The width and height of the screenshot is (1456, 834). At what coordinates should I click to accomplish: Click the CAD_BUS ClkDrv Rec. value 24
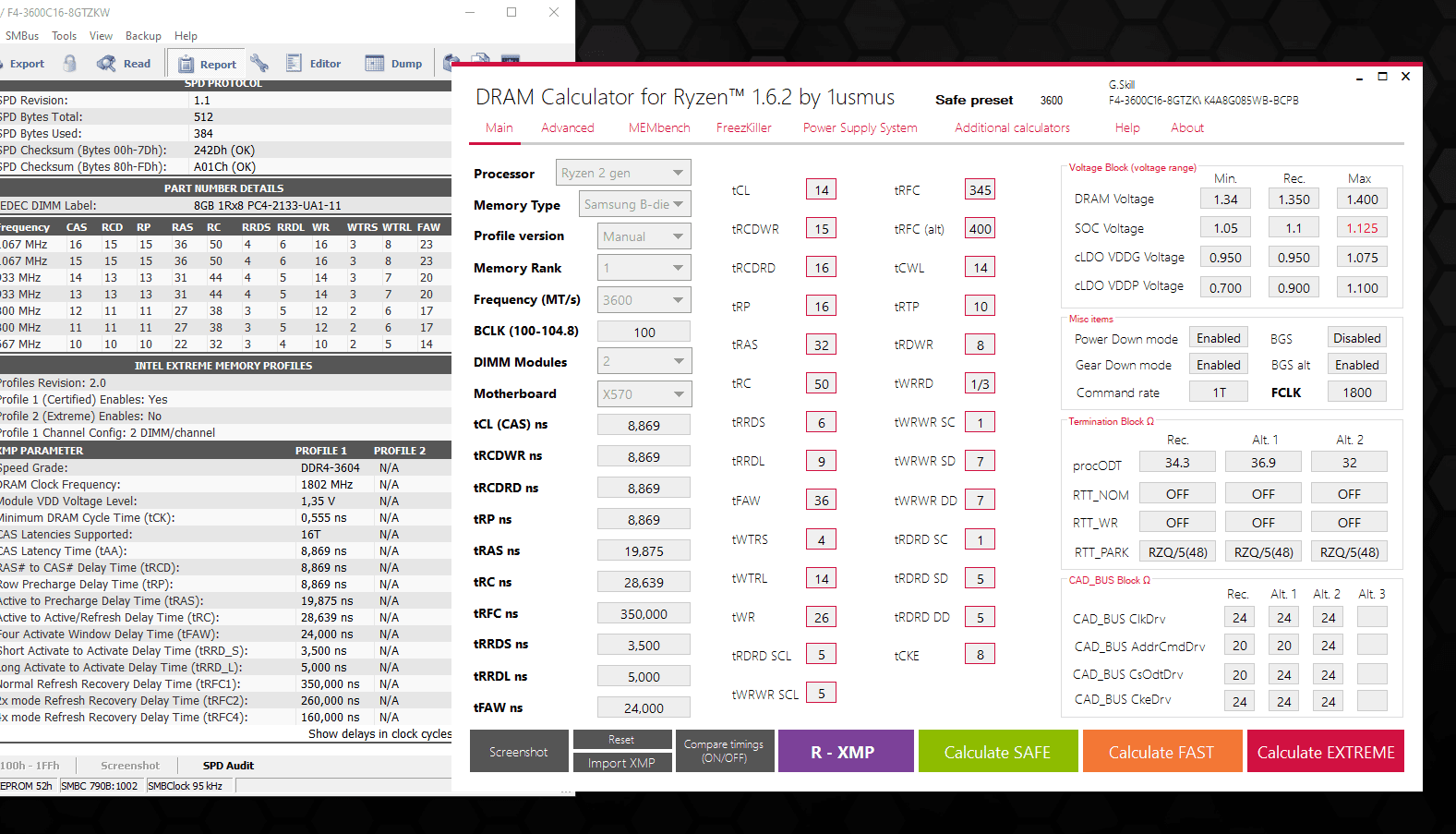point(1240,618)
